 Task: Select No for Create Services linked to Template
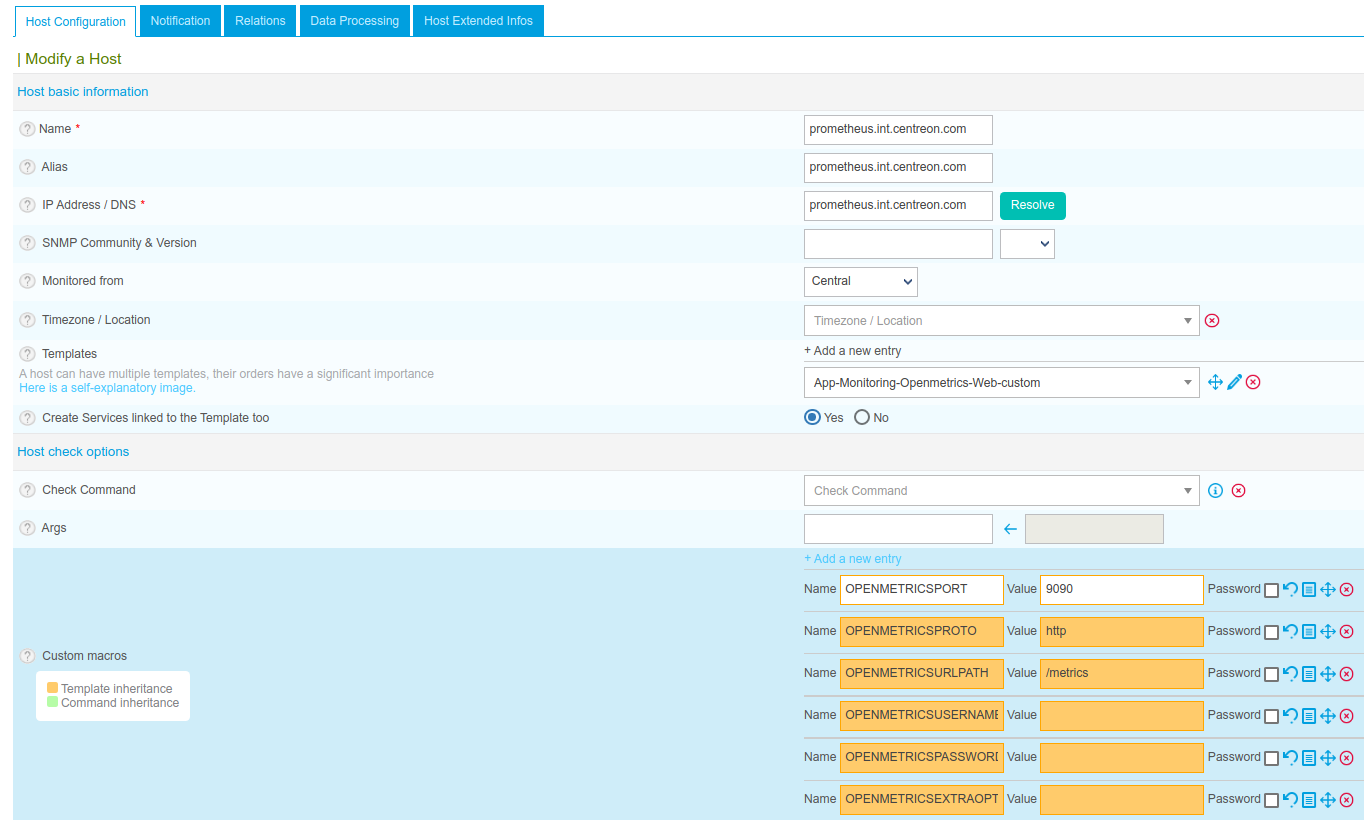click(x=862, y=418)
